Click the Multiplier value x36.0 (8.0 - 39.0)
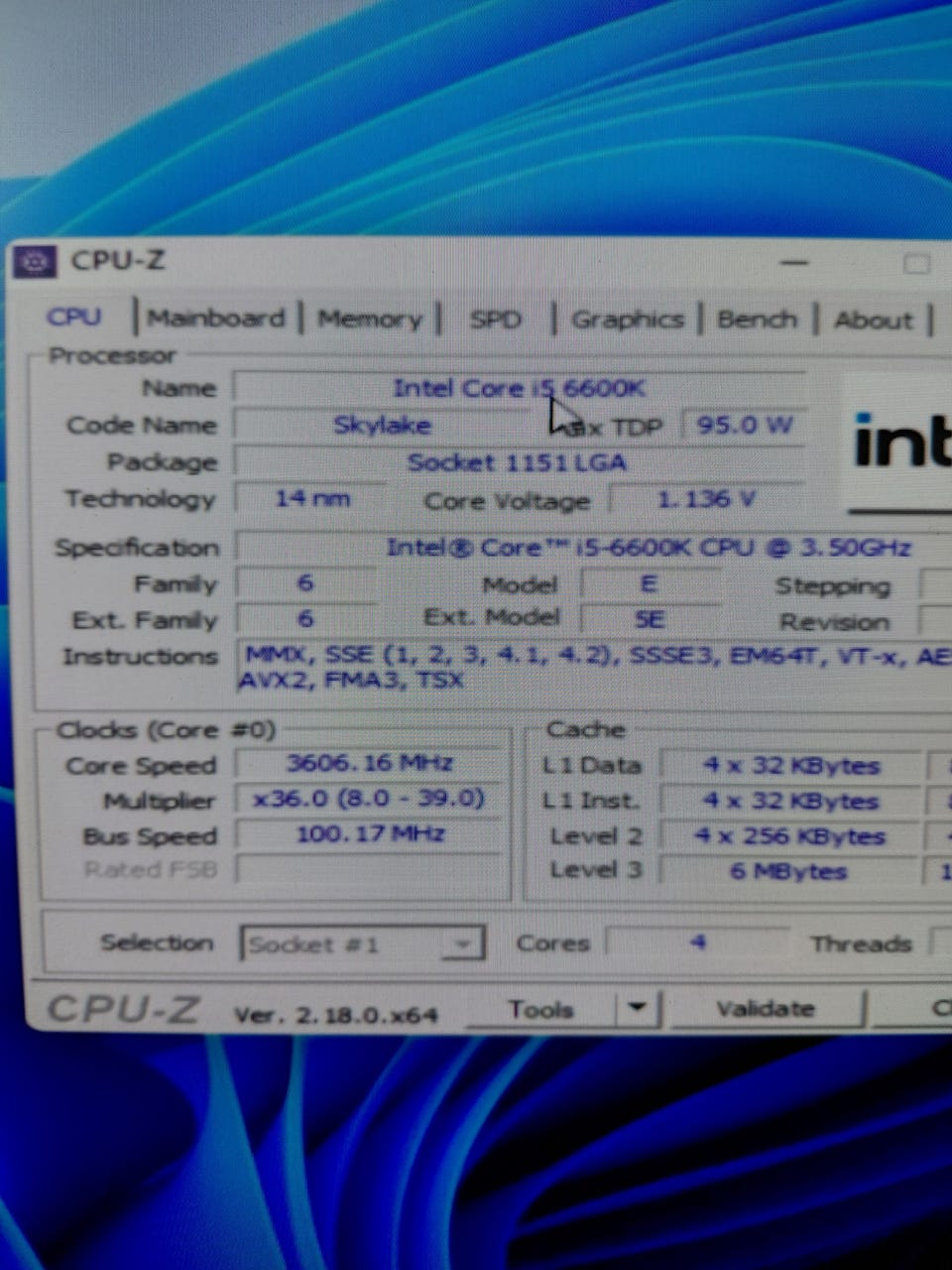 [369, 799]
